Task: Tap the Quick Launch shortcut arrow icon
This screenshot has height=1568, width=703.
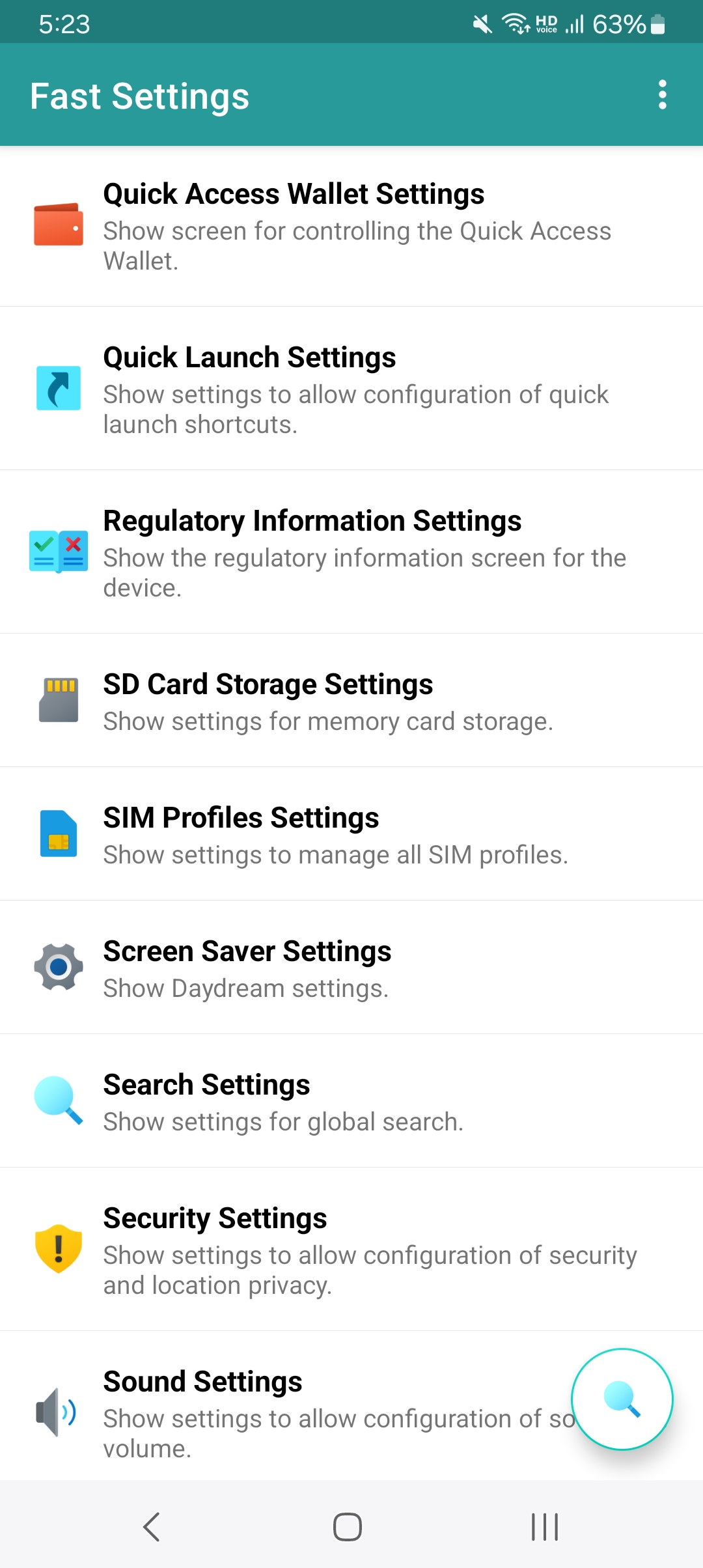Action: coord(59,388)
